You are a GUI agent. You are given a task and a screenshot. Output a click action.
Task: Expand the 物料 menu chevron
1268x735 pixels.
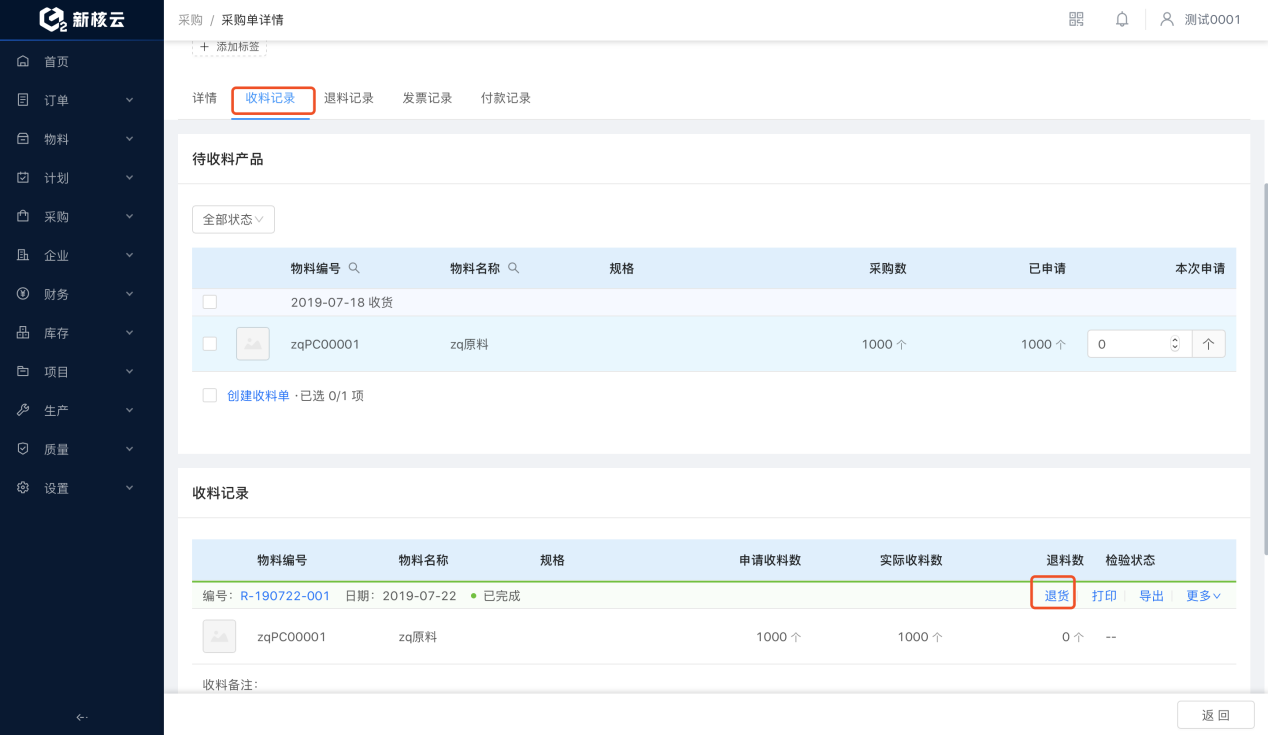point(130,139)
